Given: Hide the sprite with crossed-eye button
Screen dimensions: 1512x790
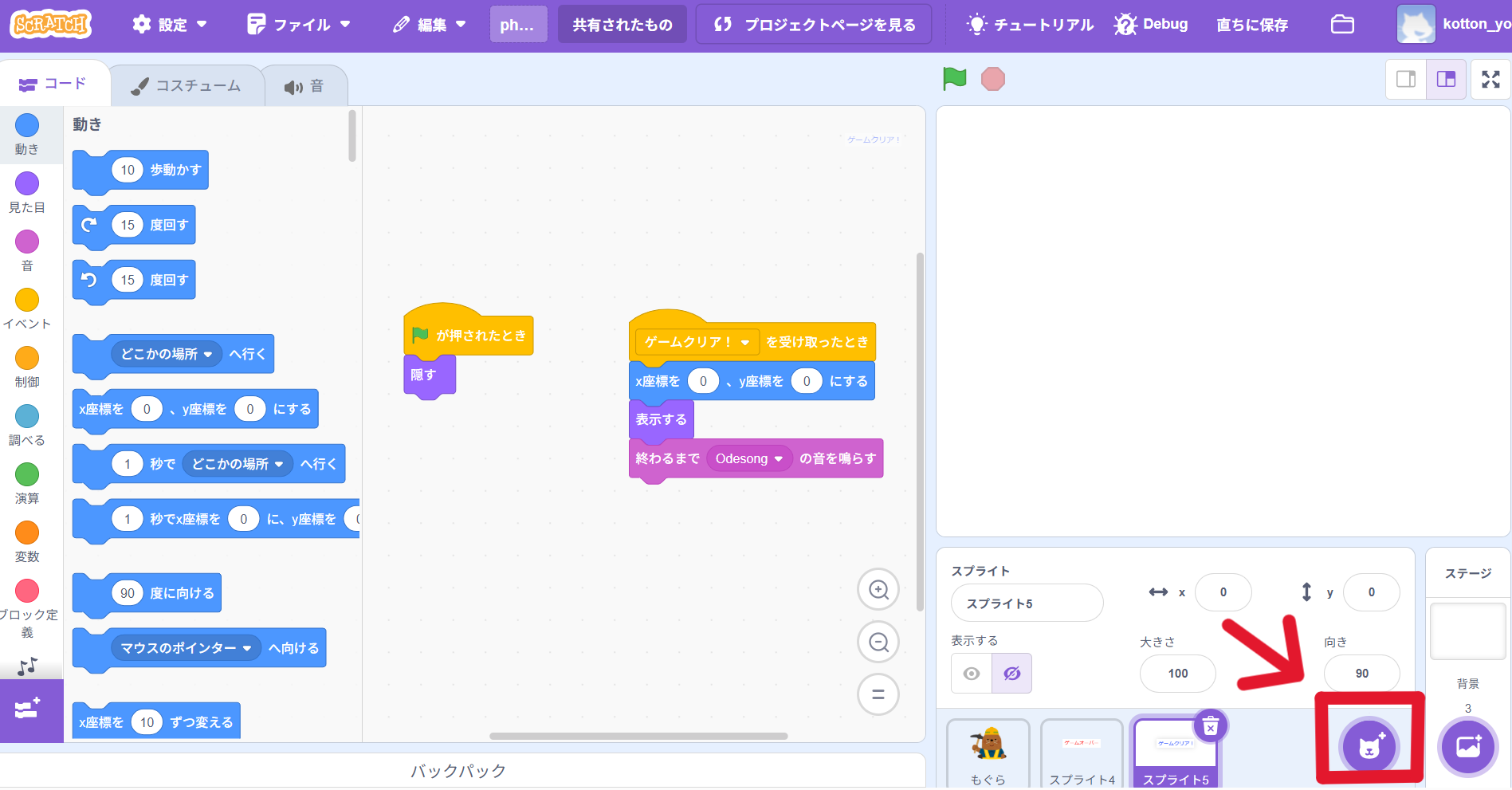Looking at the screenshot, I should pos(1011,674).
